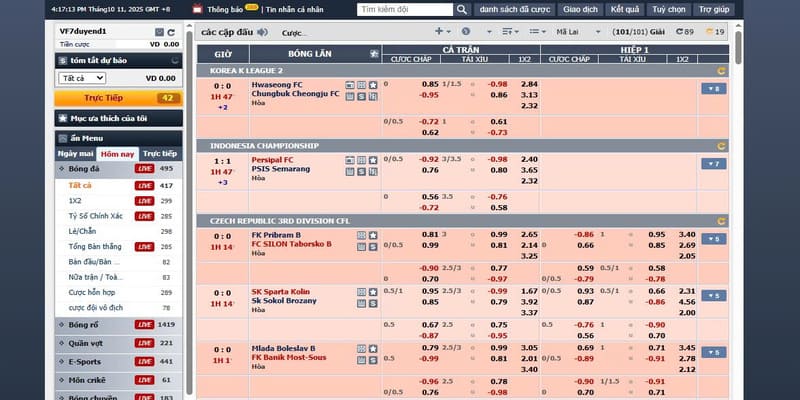The width and height of the screenshot is (800, 400).
Task: Open Mục ưa thích của tôi
Action: coord(118,118)
